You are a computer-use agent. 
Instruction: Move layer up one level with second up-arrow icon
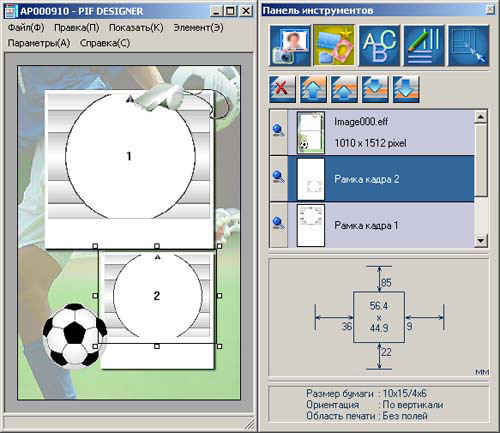(344, 89)
